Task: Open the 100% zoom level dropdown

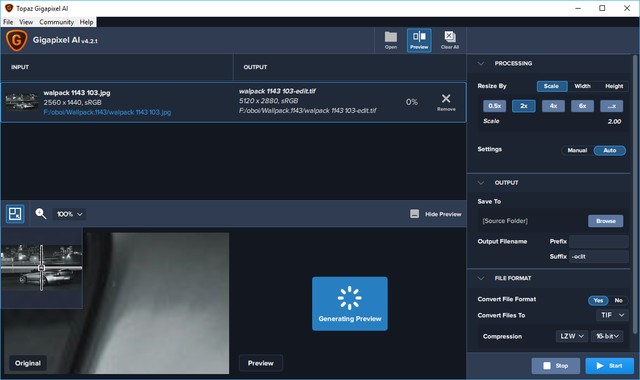Action: click(69, 214)
